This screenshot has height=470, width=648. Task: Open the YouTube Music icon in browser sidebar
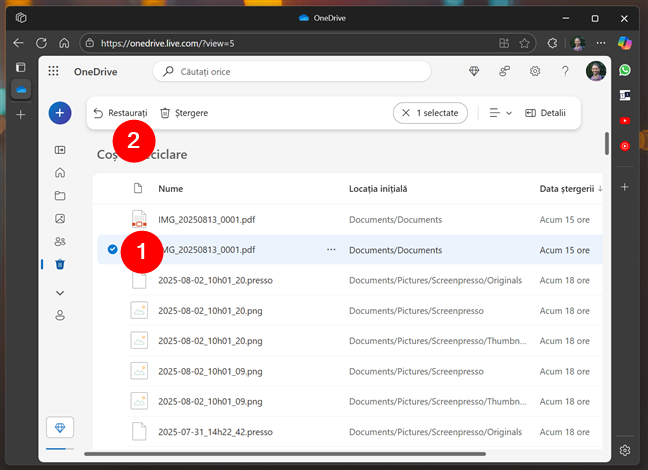[x=625, y=146]
